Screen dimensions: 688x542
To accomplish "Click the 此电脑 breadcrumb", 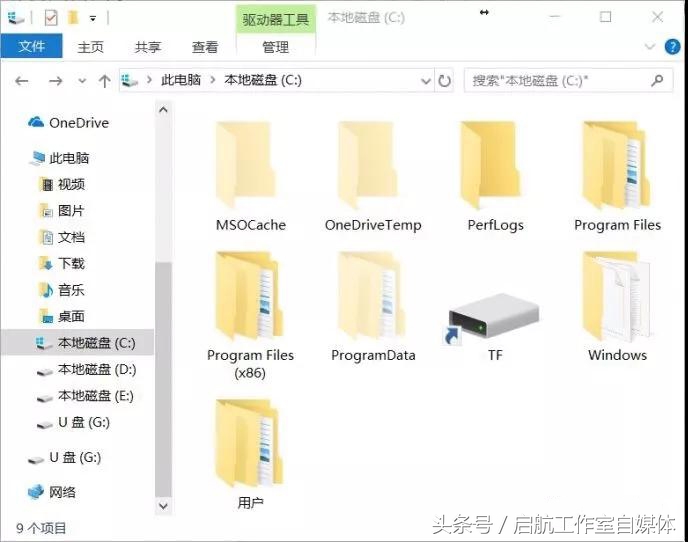I will click(181, 80).
